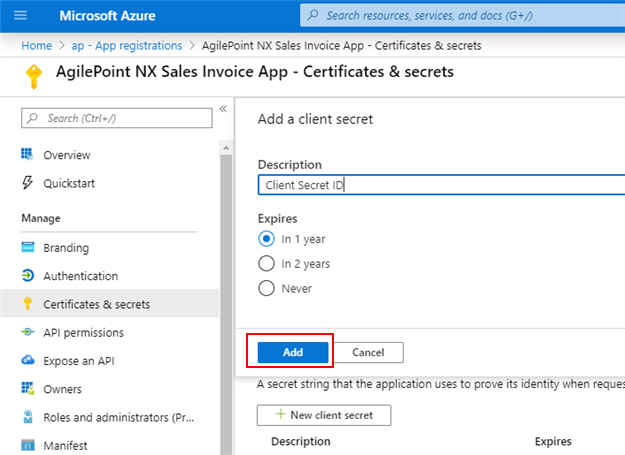Click the Owners icon in sidebar

(28, 388)
